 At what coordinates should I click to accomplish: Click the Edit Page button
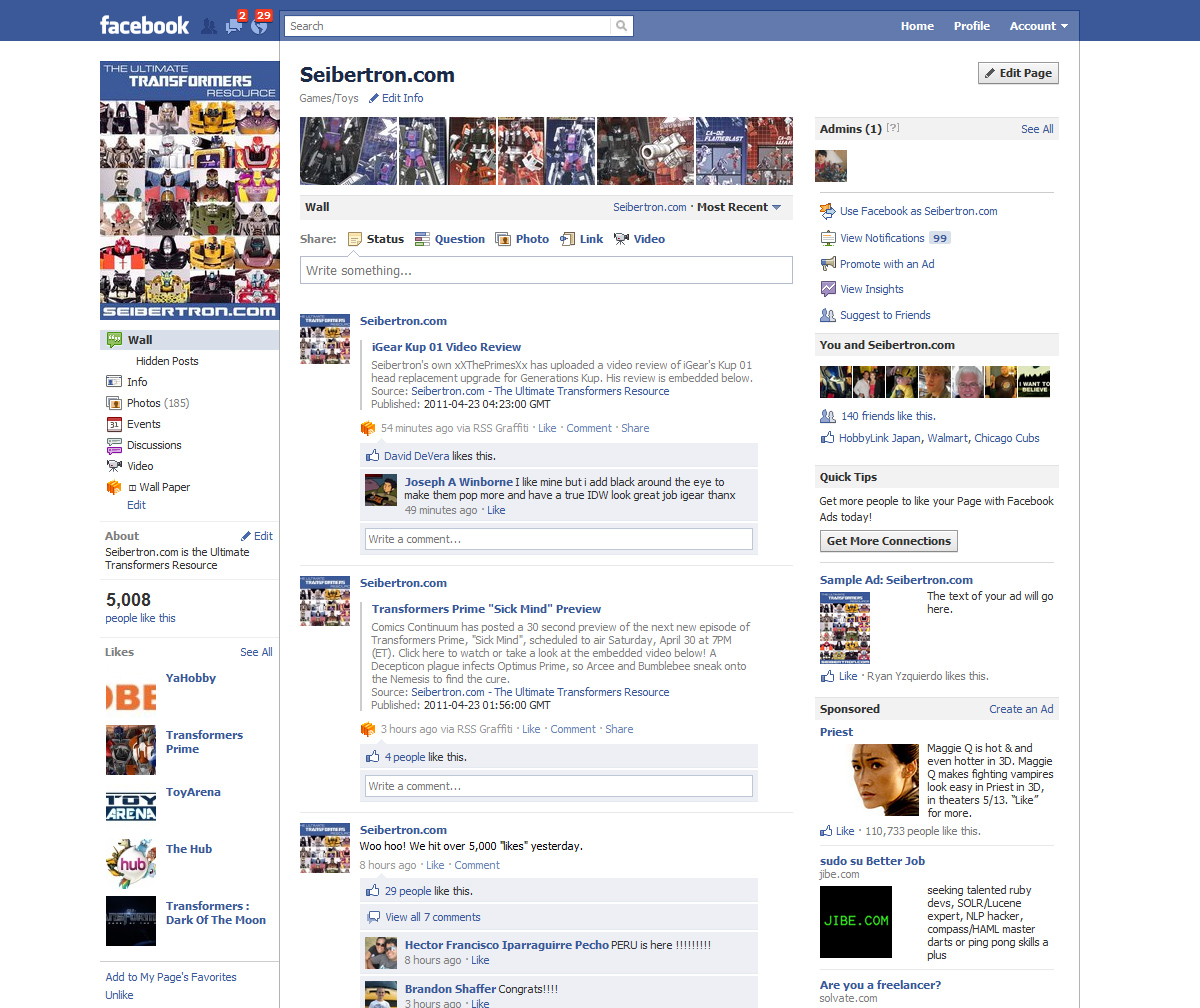1018,73
